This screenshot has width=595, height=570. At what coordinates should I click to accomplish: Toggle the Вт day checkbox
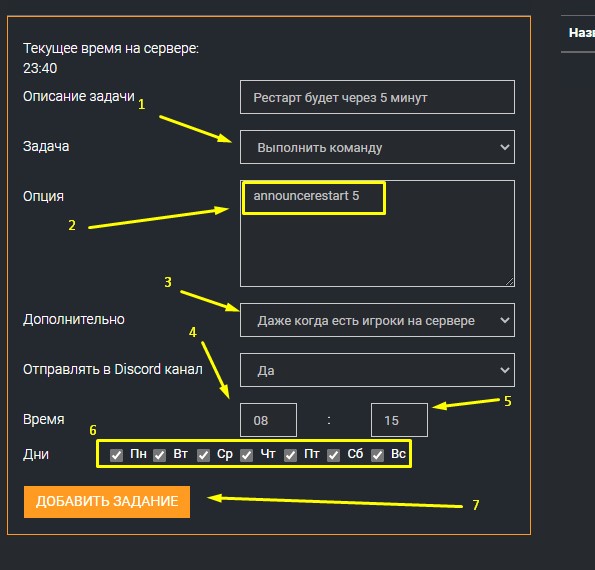[160, 455]
